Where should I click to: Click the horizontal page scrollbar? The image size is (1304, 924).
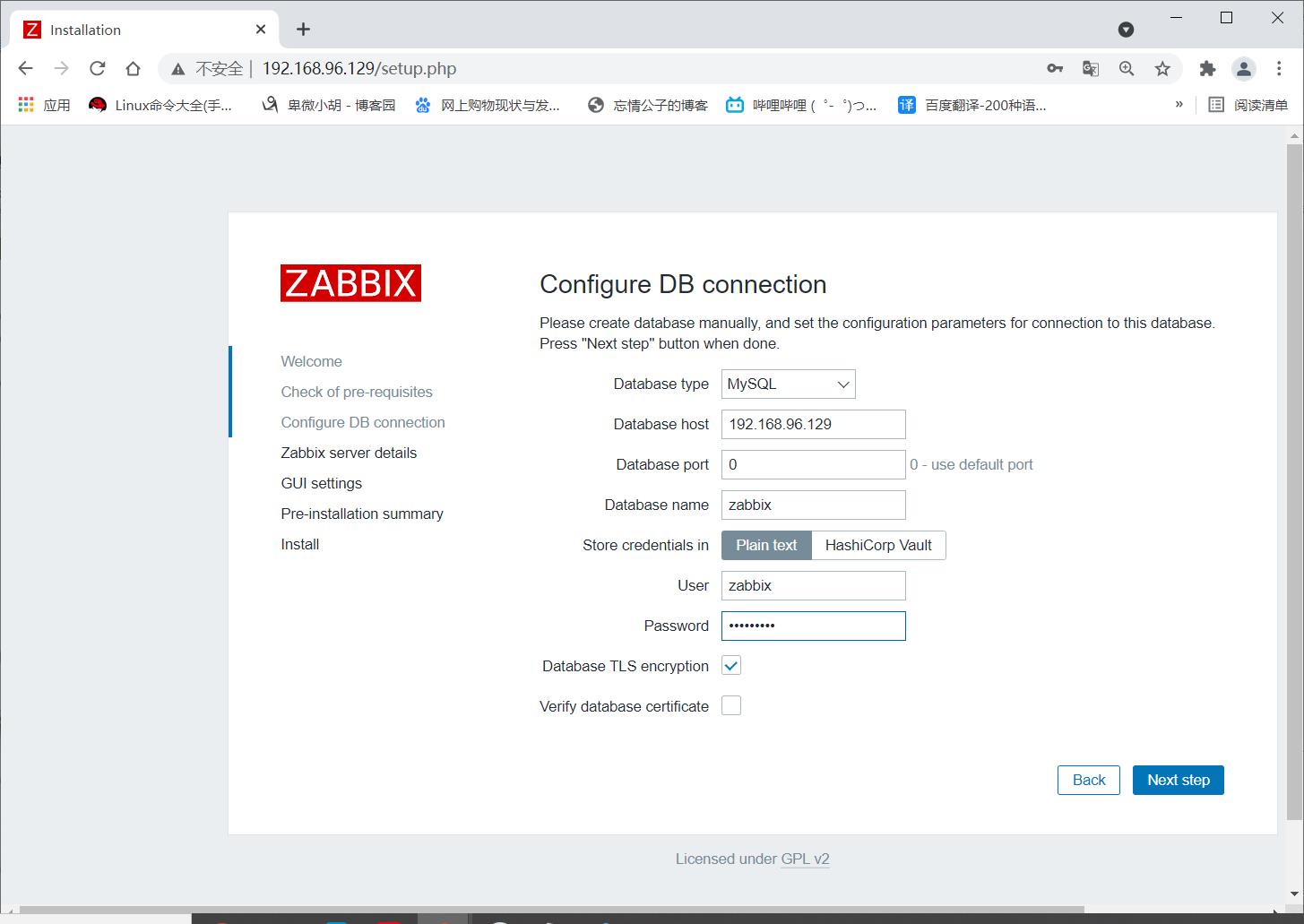tap(551, 910)
